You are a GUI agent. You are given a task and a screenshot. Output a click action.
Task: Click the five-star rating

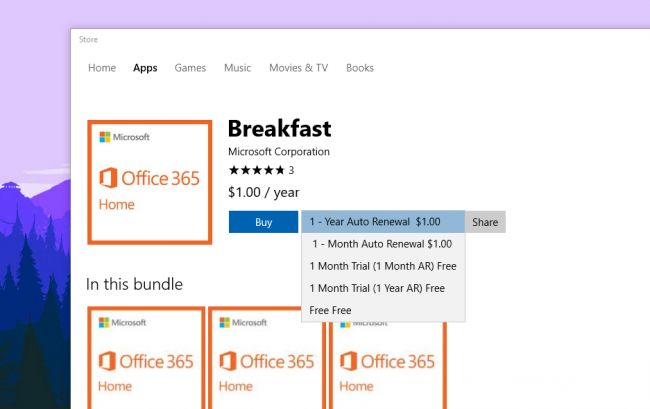click(x=257, y=170)
